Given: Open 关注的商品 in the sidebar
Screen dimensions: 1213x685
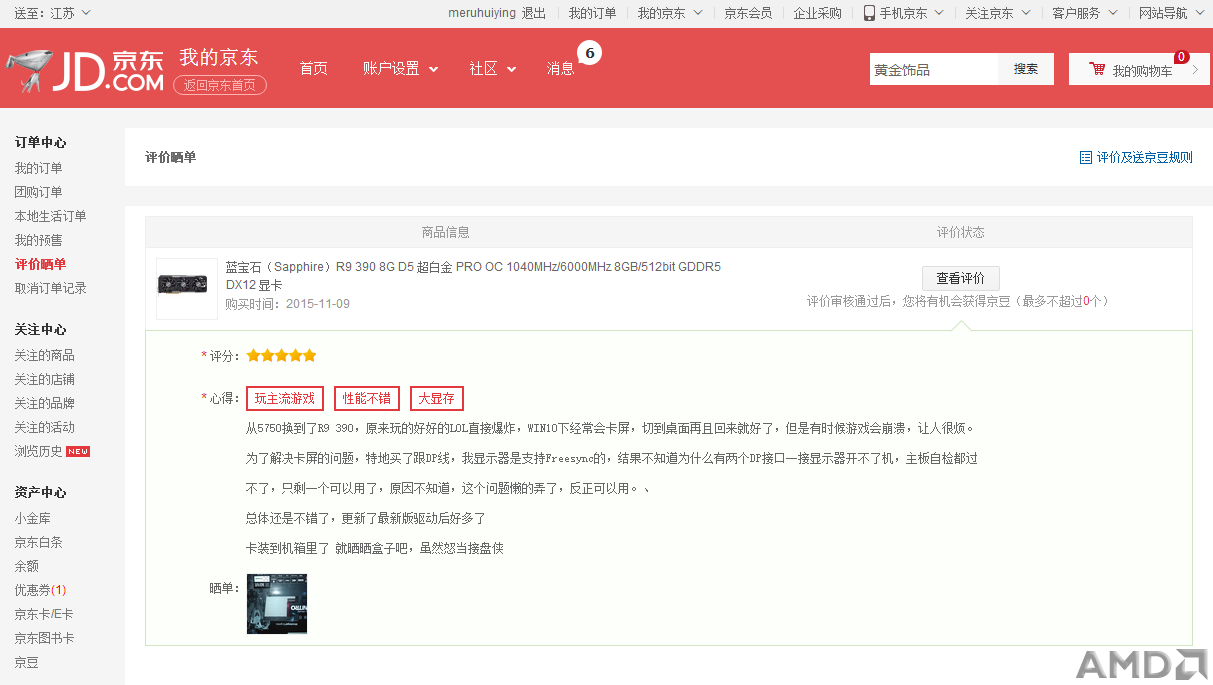Looking at the screenshot, I should click(44, 355).
